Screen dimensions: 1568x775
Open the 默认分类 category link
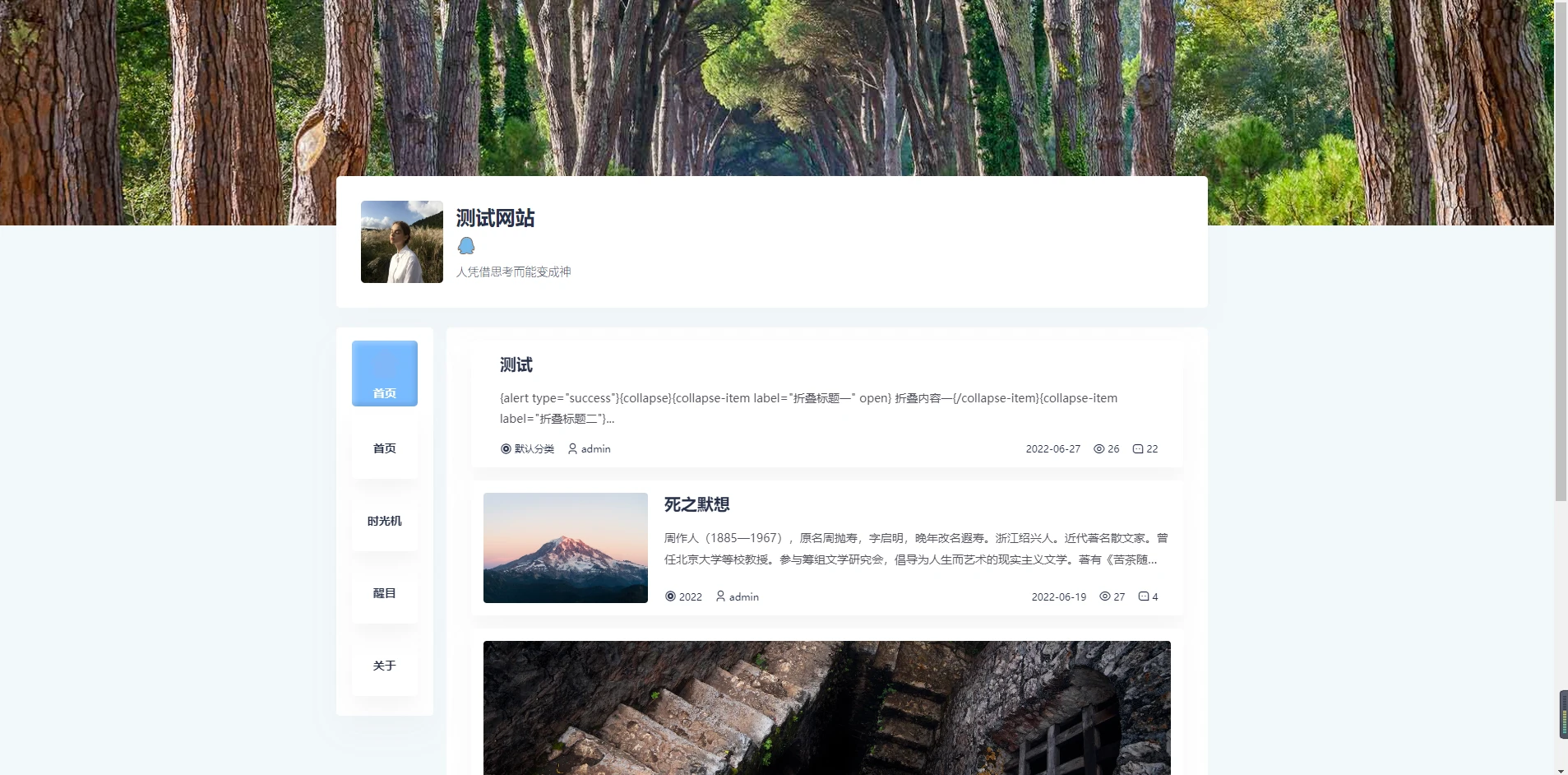(x=534, y=449)
